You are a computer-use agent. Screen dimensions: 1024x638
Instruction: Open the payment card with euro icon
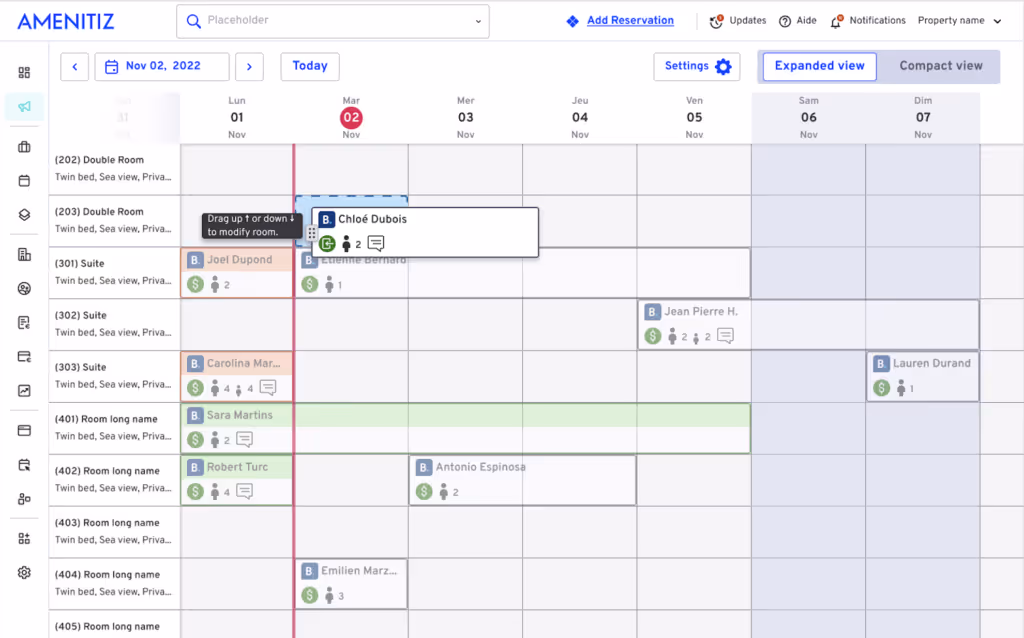(24, 357)
